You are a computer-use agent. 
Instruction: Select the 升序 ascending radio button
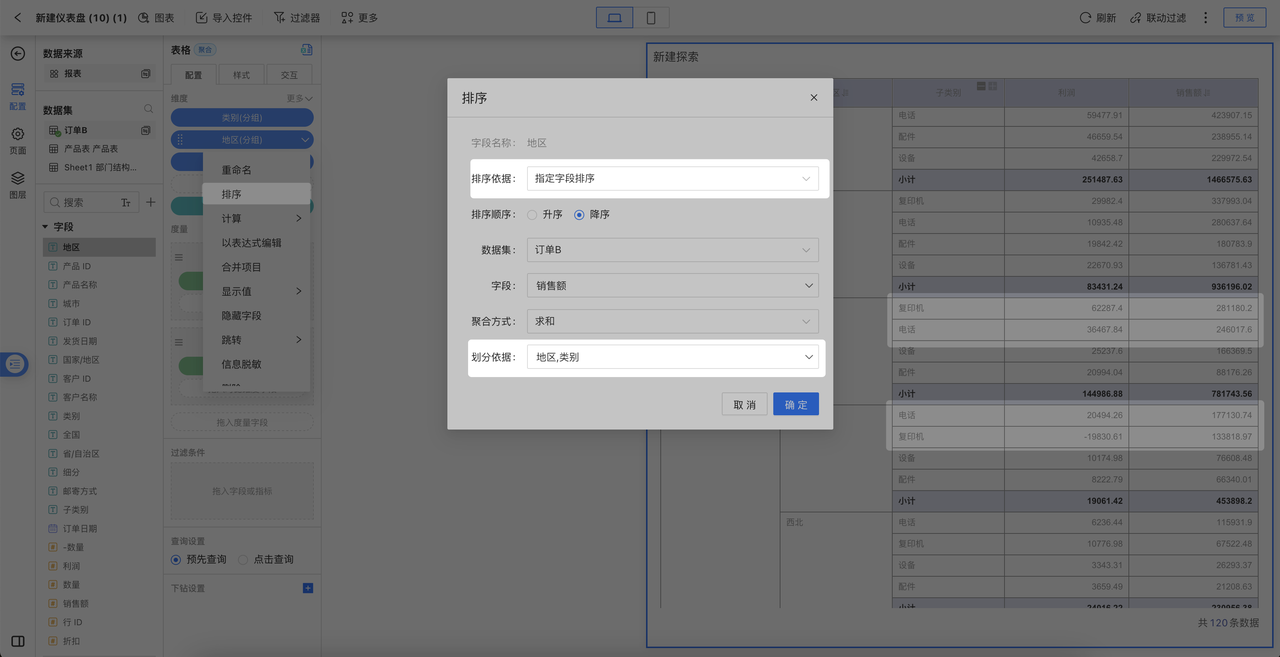(x=532, y=215)
